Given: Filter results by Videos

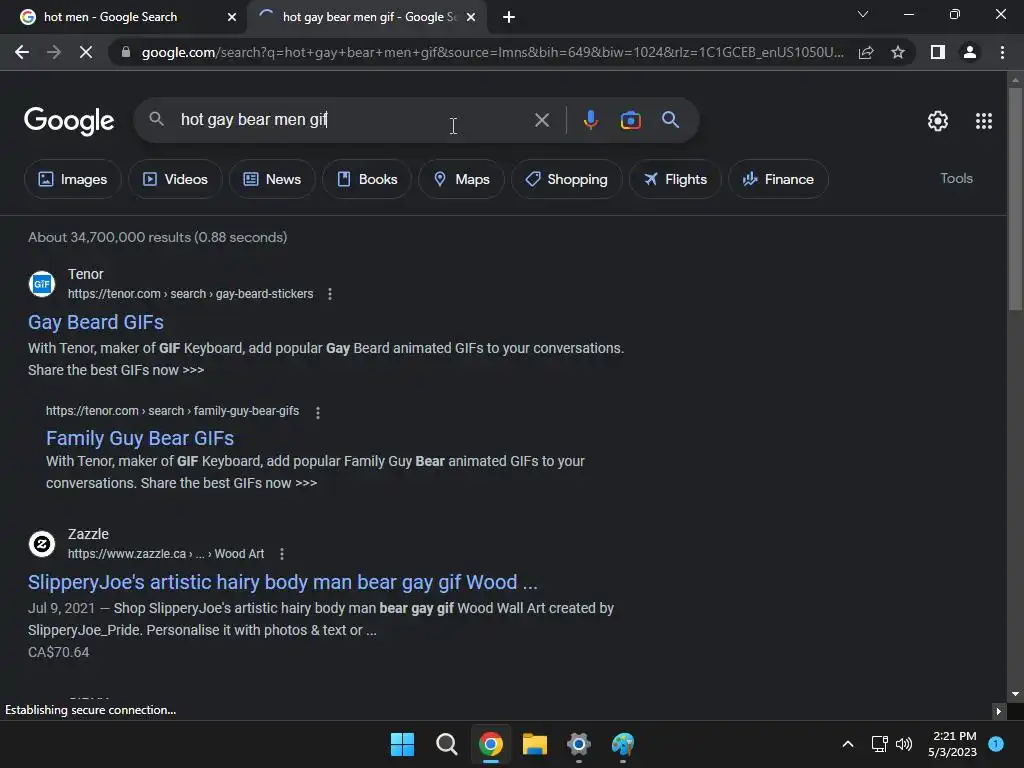Looking at the screenshot, I should 175,179.
